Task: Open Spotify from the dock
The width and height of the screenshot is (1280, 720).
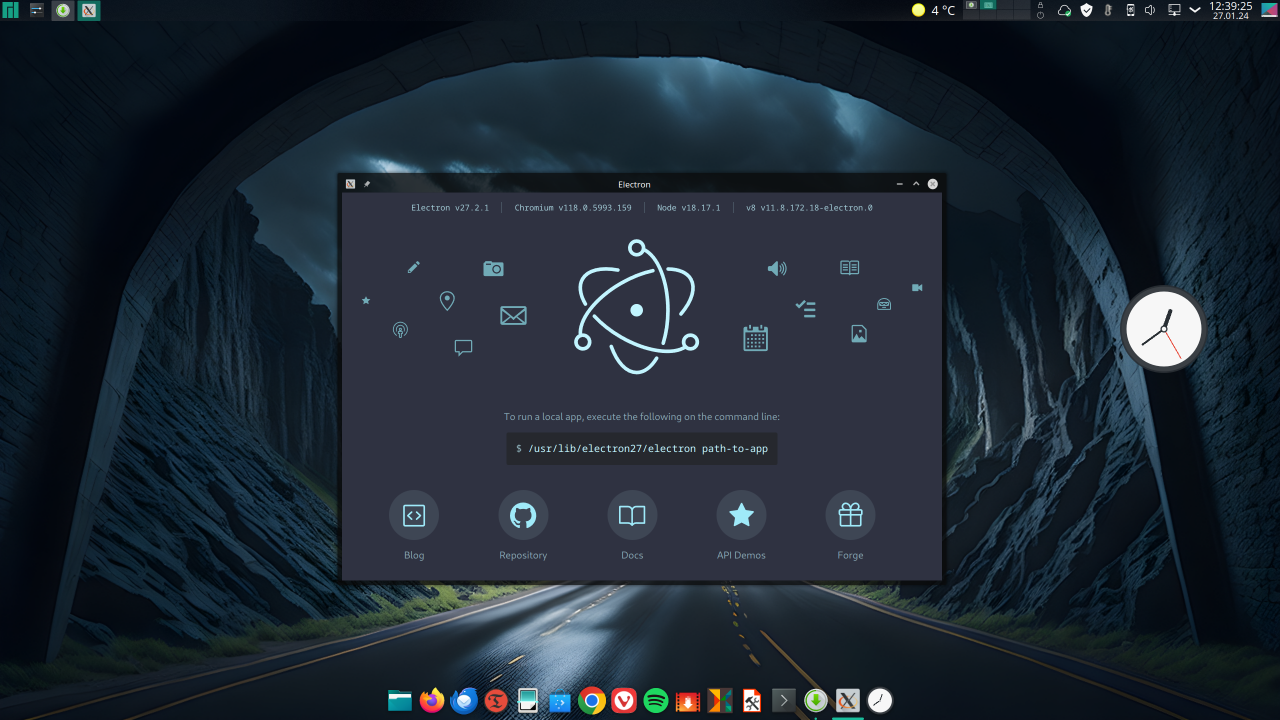Action: click(x=656, y=701)
